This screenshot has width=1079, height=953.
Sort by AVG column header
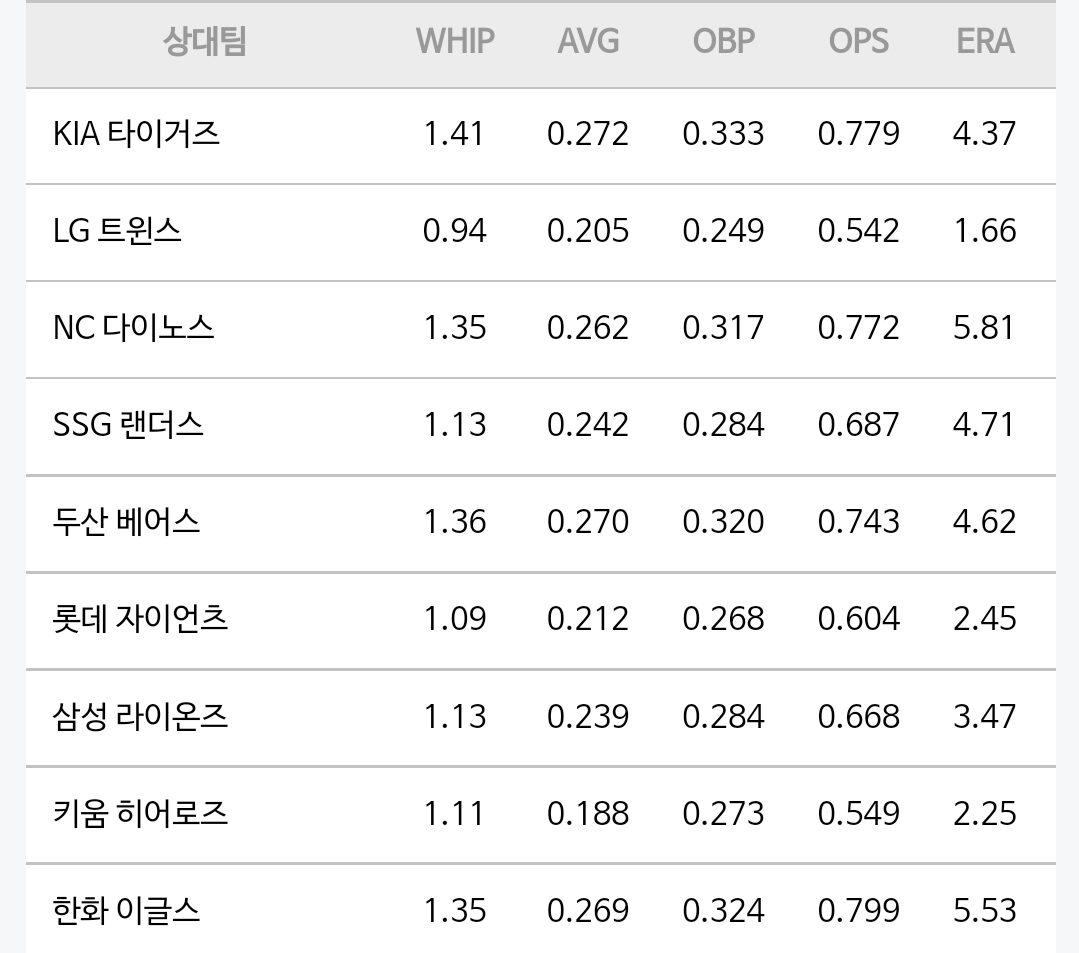588,42
